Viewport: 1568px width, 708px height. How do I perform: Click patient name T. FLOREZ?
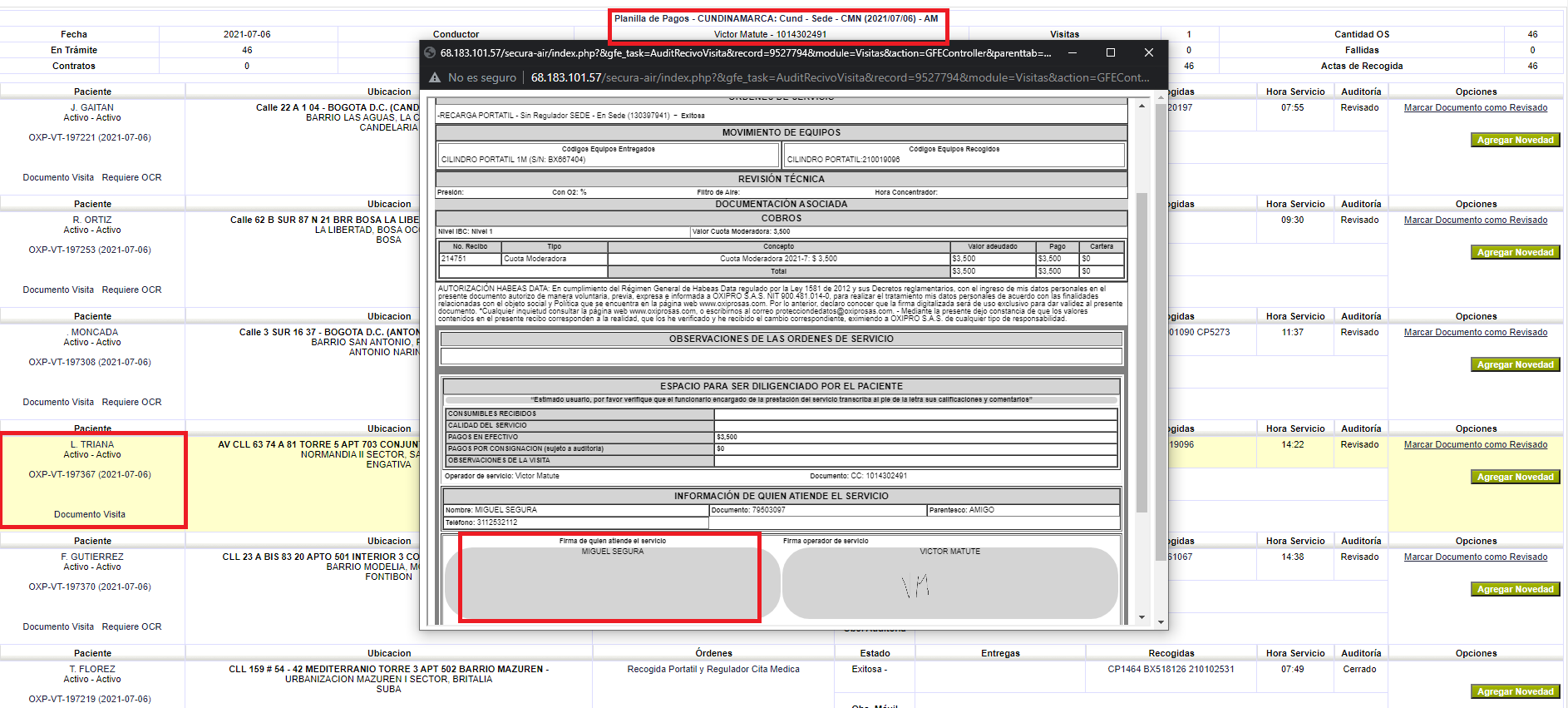tap(92, 669)
